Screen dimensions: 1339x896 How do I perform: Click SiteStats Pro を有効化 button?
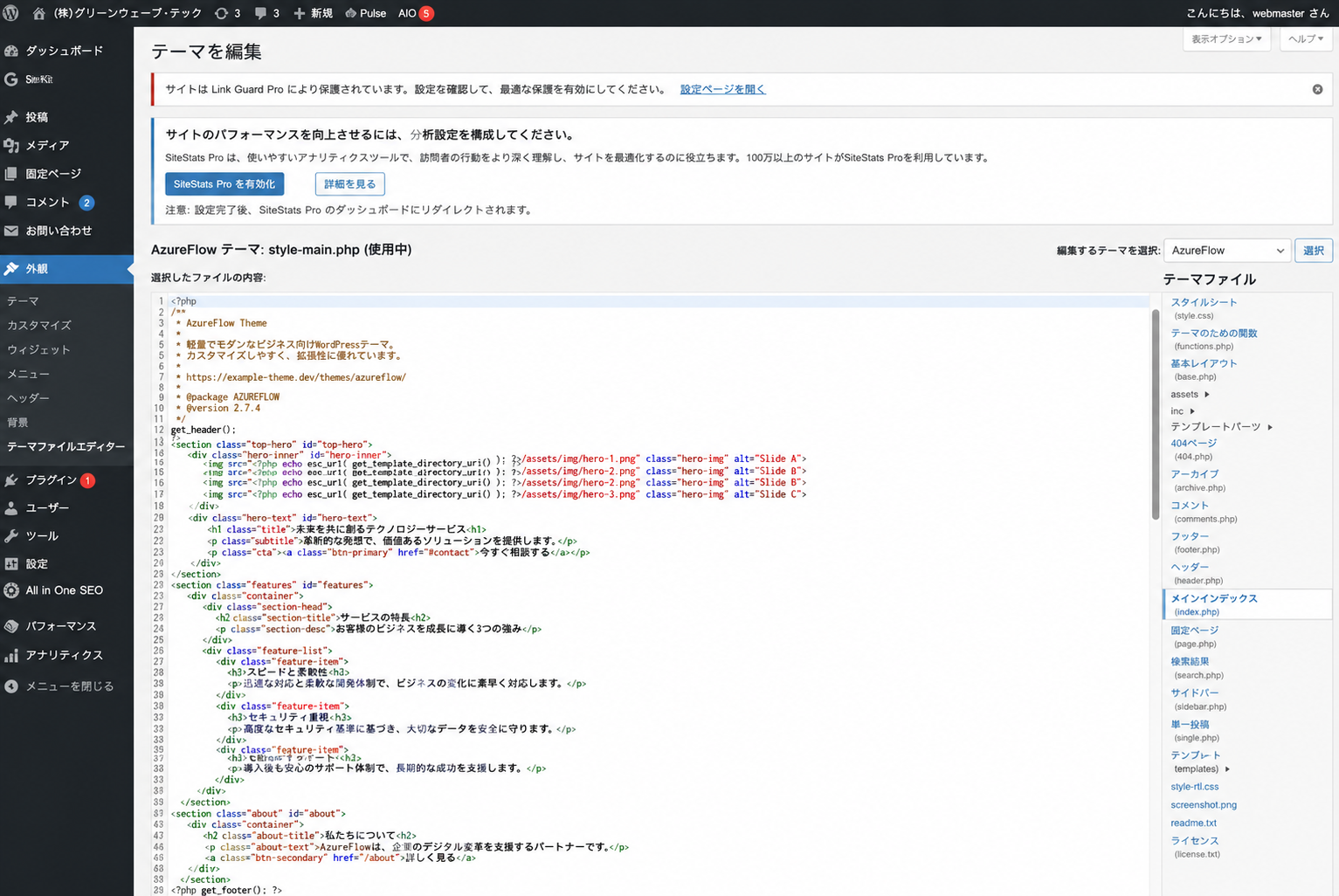pyautogui.click(x=224, y=184)
